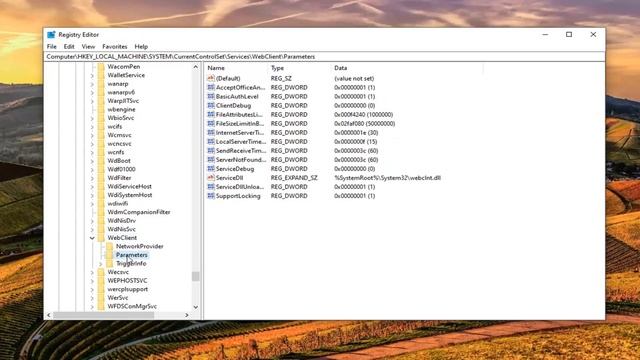Expand the WalletService key
Viewport: 640px width, 360px height.
pyautogui.click(x=92, y=75)
